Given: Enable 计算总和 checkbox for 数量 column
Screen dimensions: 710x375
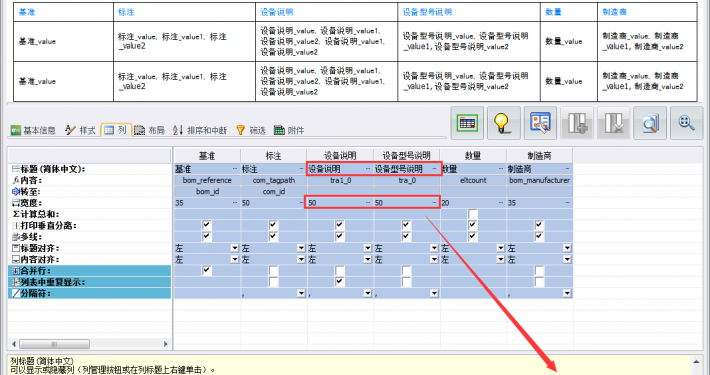Looking at the screenshot, I should (473, 214).
